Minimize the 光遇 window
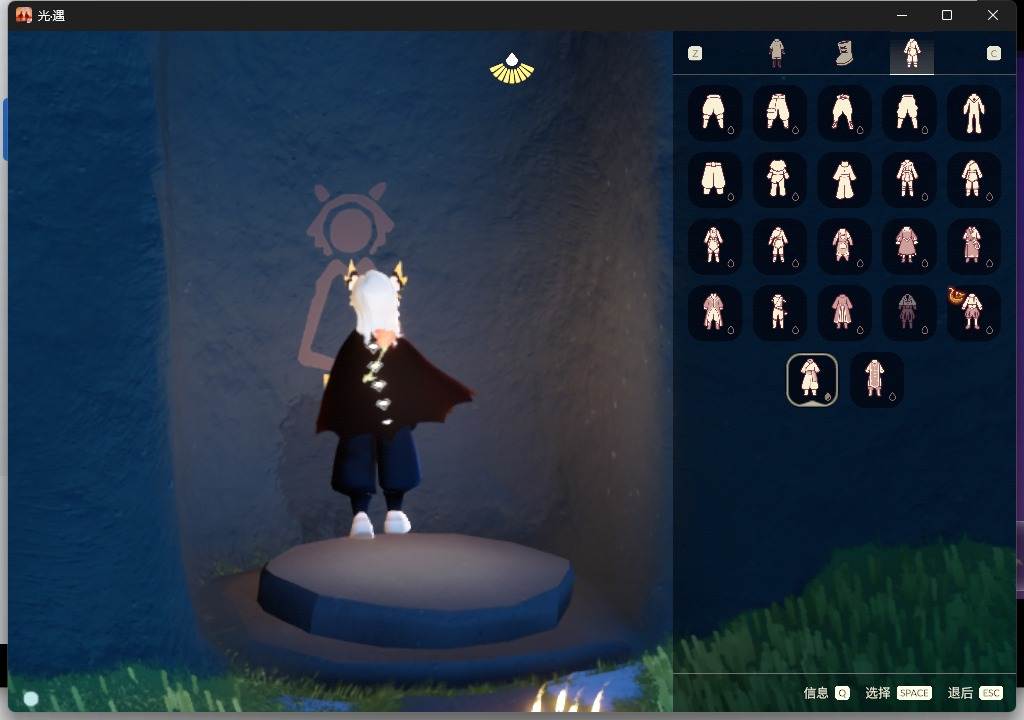This screenshot has width=1024, height=720. coord(902,15)
